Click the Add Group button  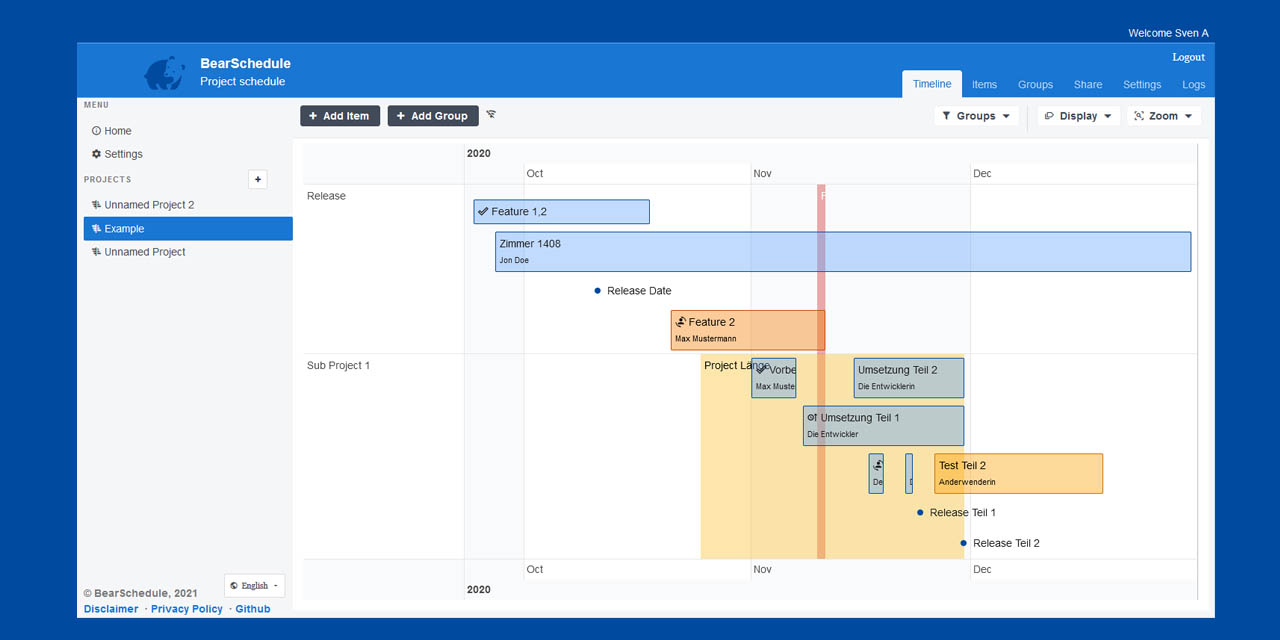click(433, 116)
